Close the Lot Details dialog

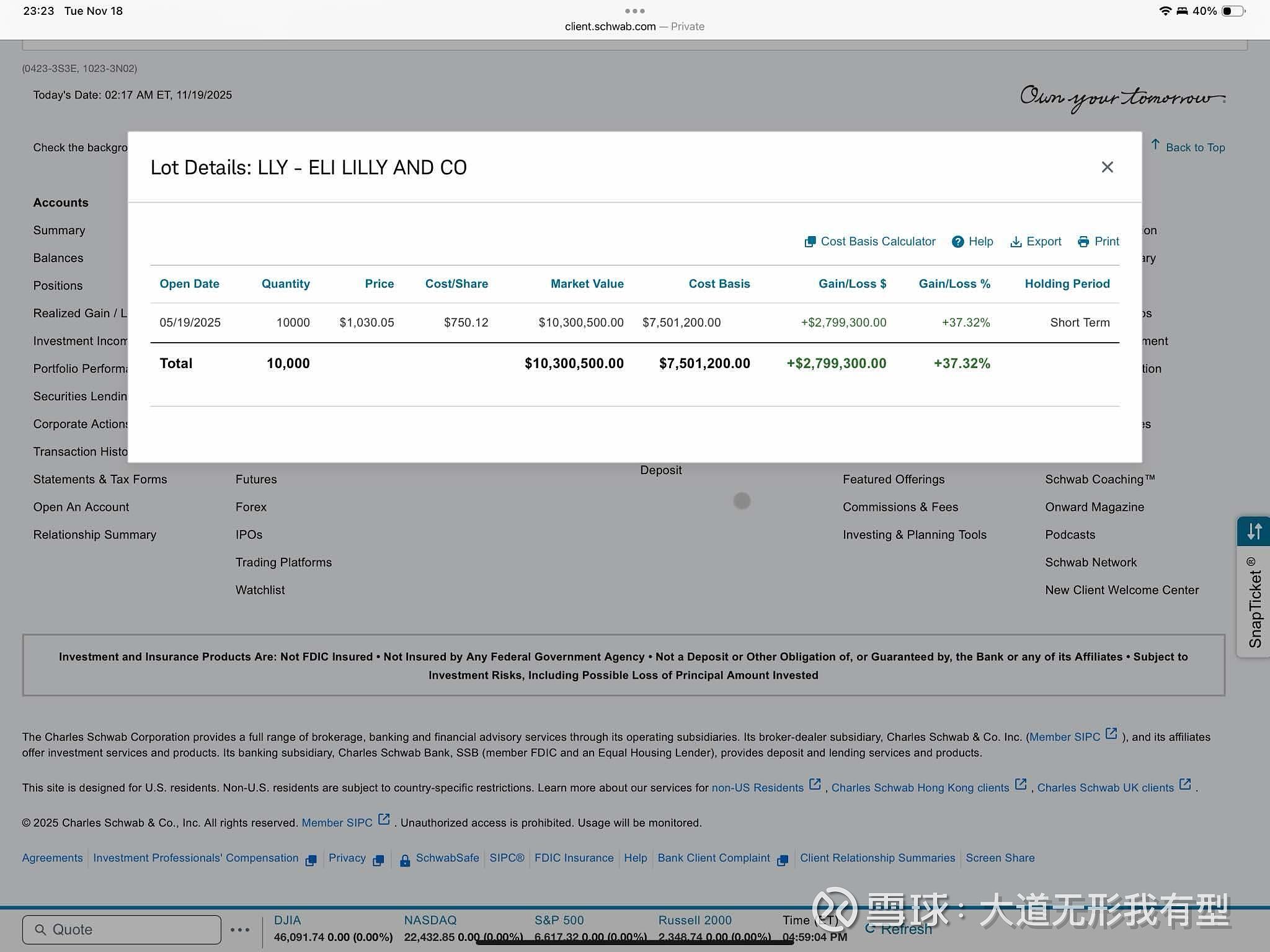(1107, 167)
